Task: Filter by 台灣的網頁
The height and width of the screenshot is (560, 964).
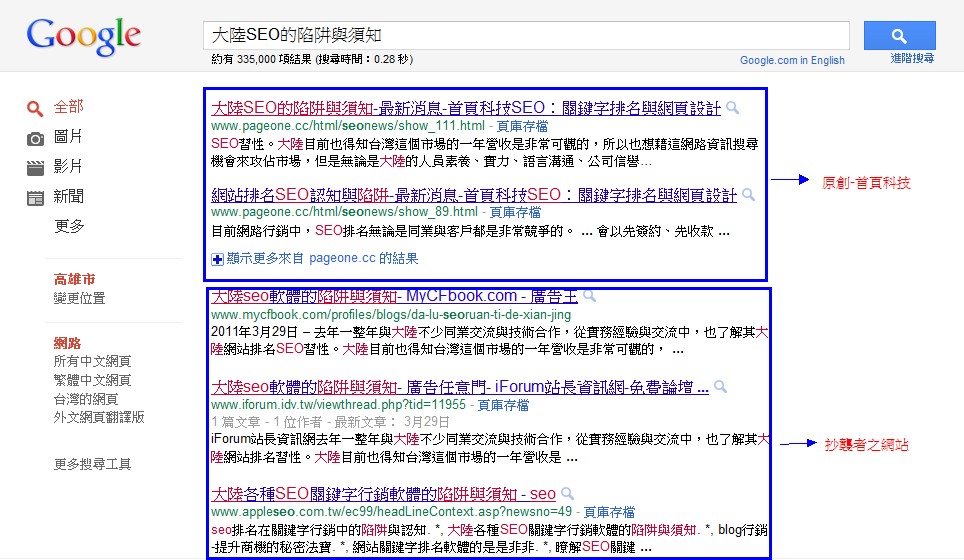Action: [x=85, y=400]
